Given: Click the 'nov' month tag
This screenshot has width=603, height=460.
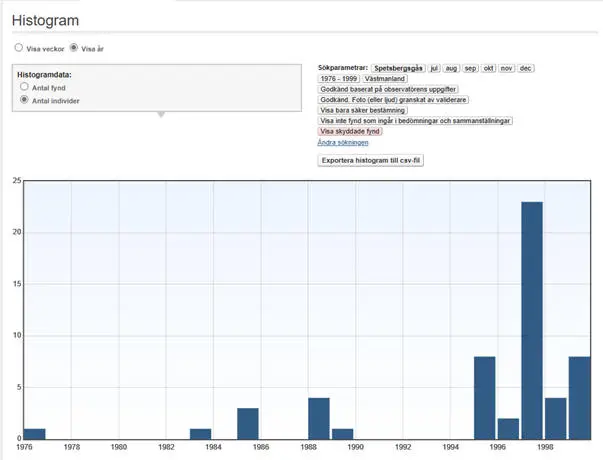Looking at the screenshot, I should tap(507, 68).
